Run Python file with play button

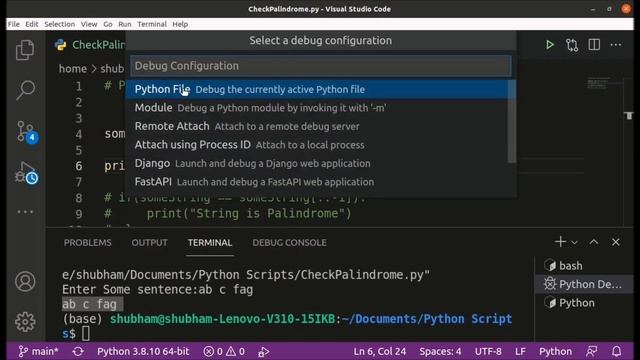coord(550,44)
